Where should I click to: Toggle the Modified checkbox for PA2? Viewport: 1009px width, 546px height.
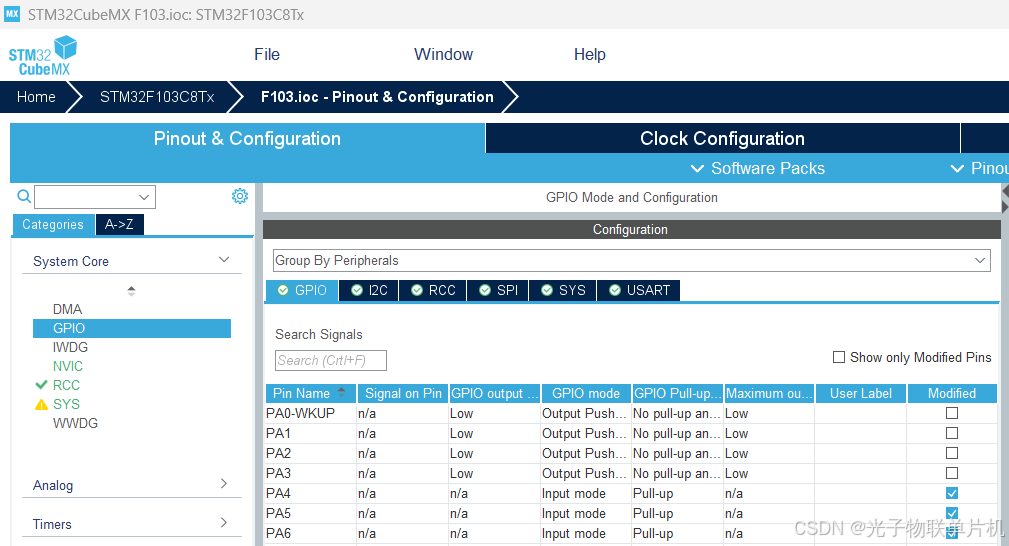pyautogui.click(x=952, y=453)
